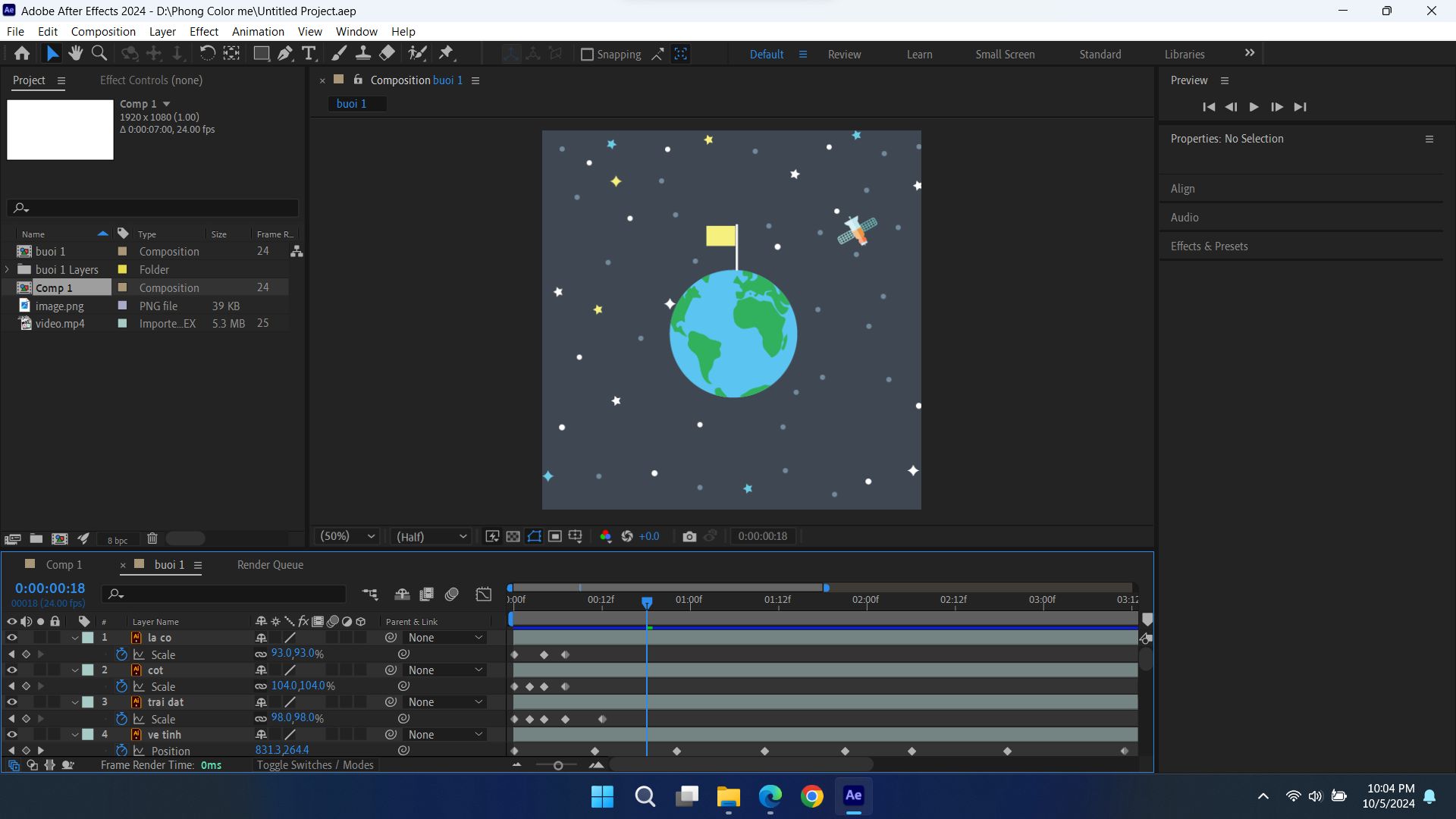The width and height of the screenshot is (1456, 819).
Task: Go to the Home screen icon
Action: pos(22,53)
